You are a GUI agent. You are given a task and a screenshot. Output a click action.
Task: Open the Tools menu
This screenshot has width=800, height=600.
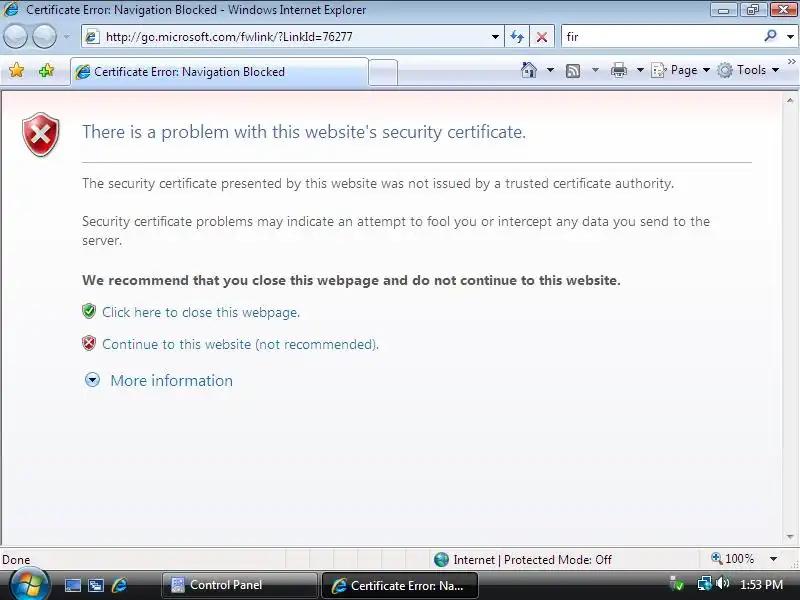(748, 70)
